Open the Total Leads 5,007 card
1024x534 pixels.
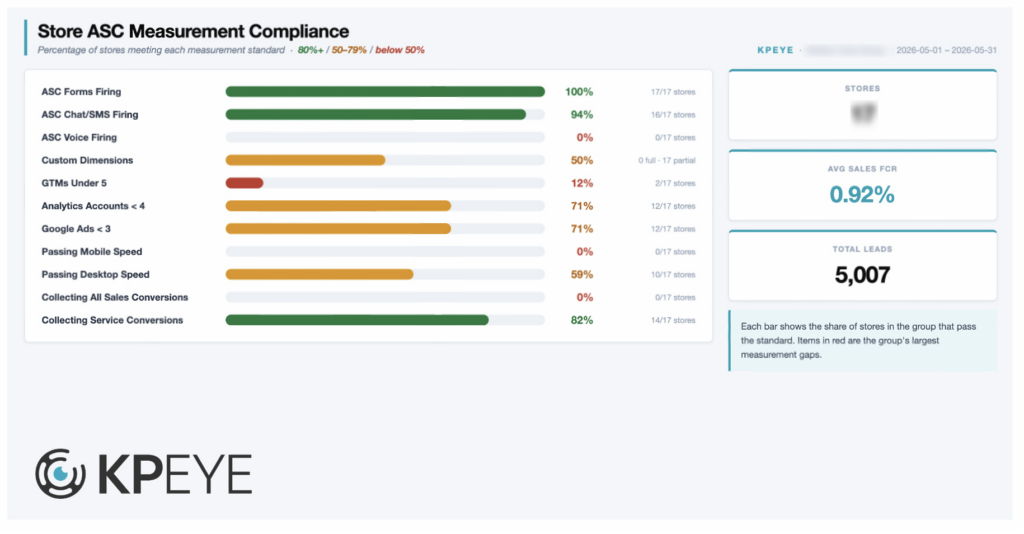863,266
